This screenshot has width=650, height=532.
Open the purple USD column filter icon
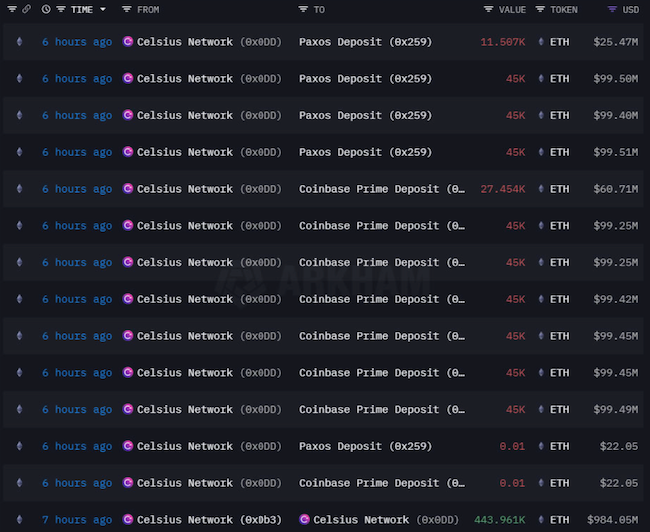point(612,9)
